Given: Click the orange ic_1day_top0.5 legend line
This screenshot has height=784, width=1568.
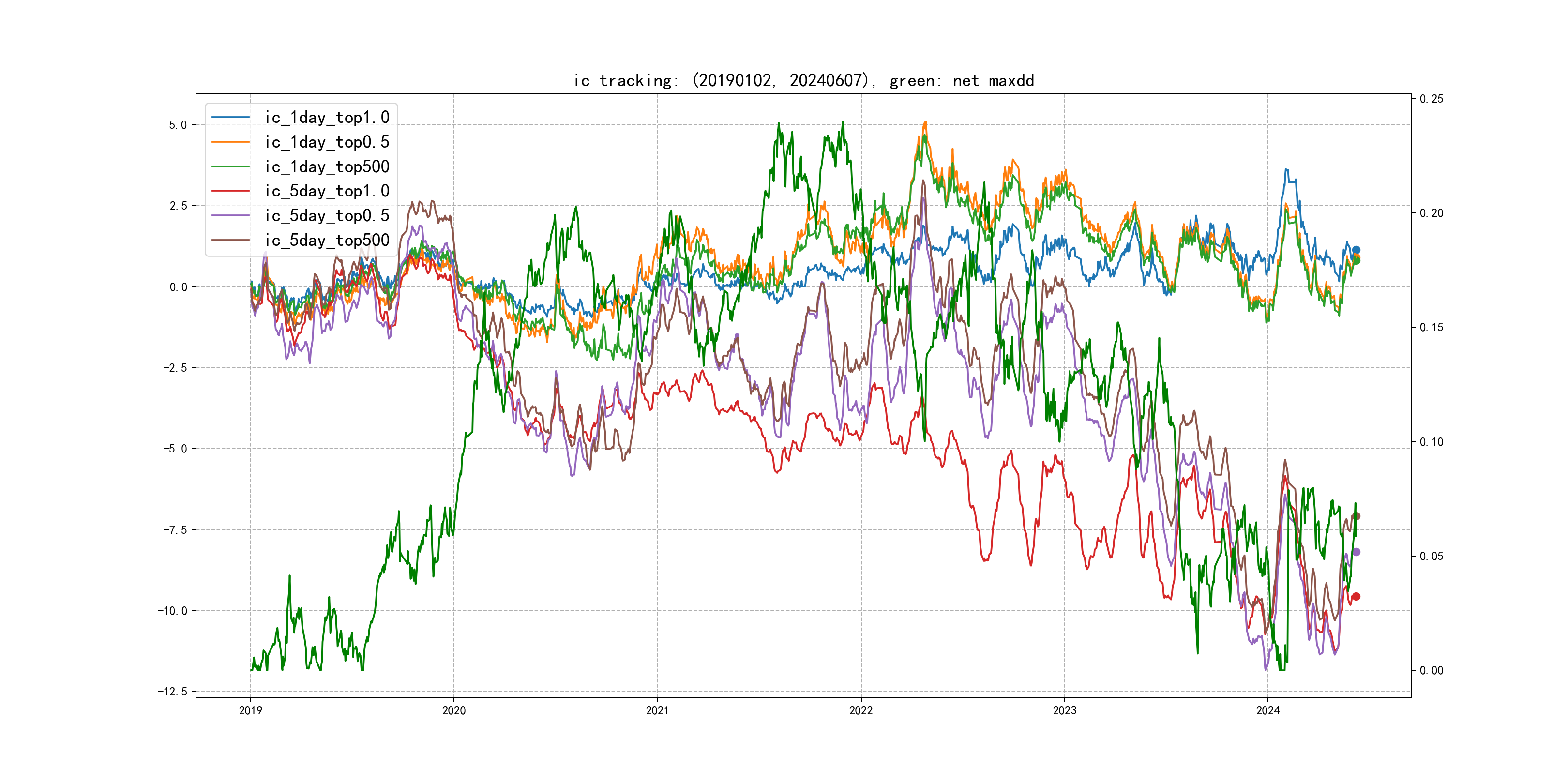Looking at the screenshot, I should 231,142.
